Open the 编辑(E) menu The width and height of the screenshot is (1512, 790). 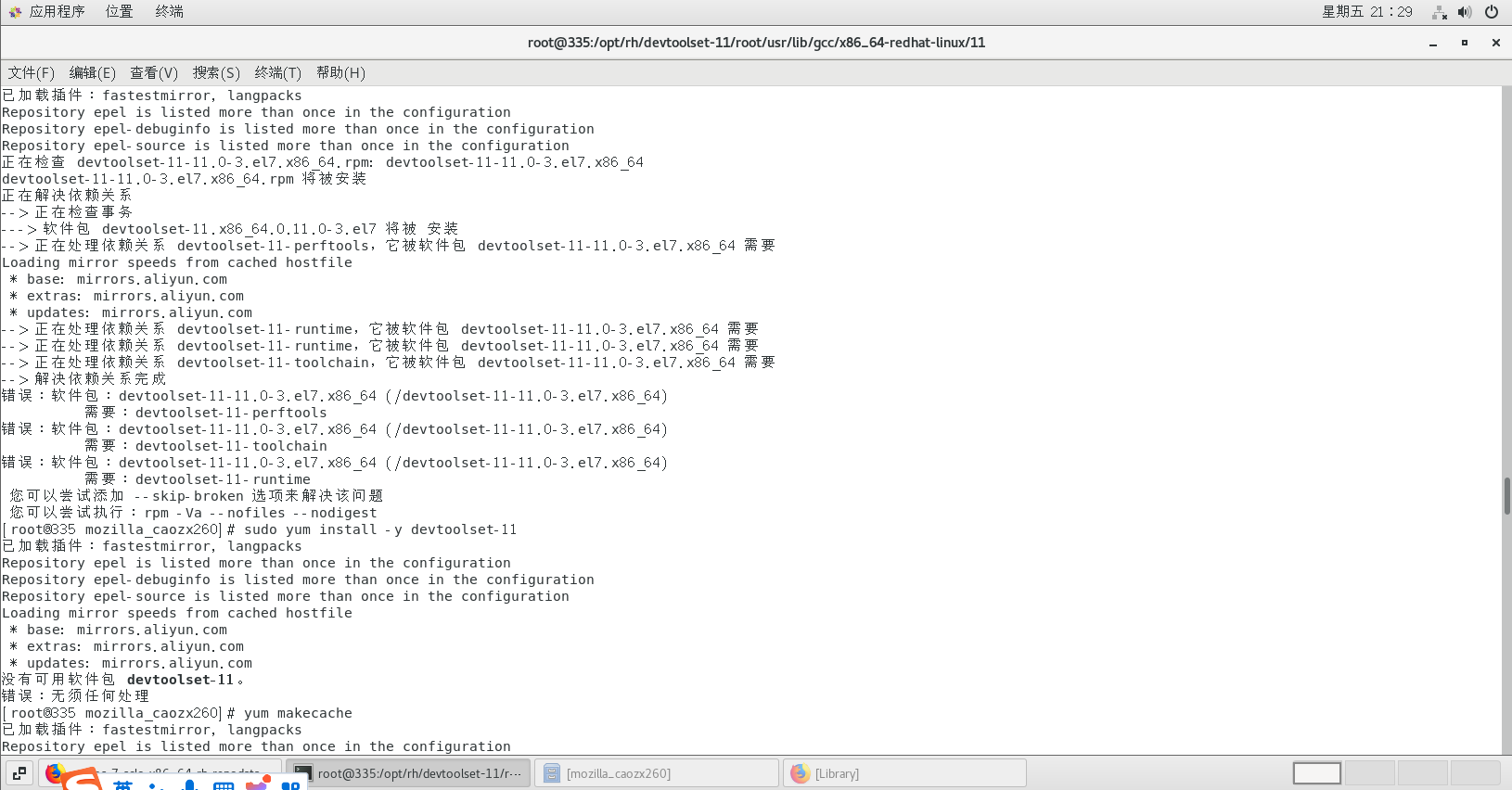92,73
